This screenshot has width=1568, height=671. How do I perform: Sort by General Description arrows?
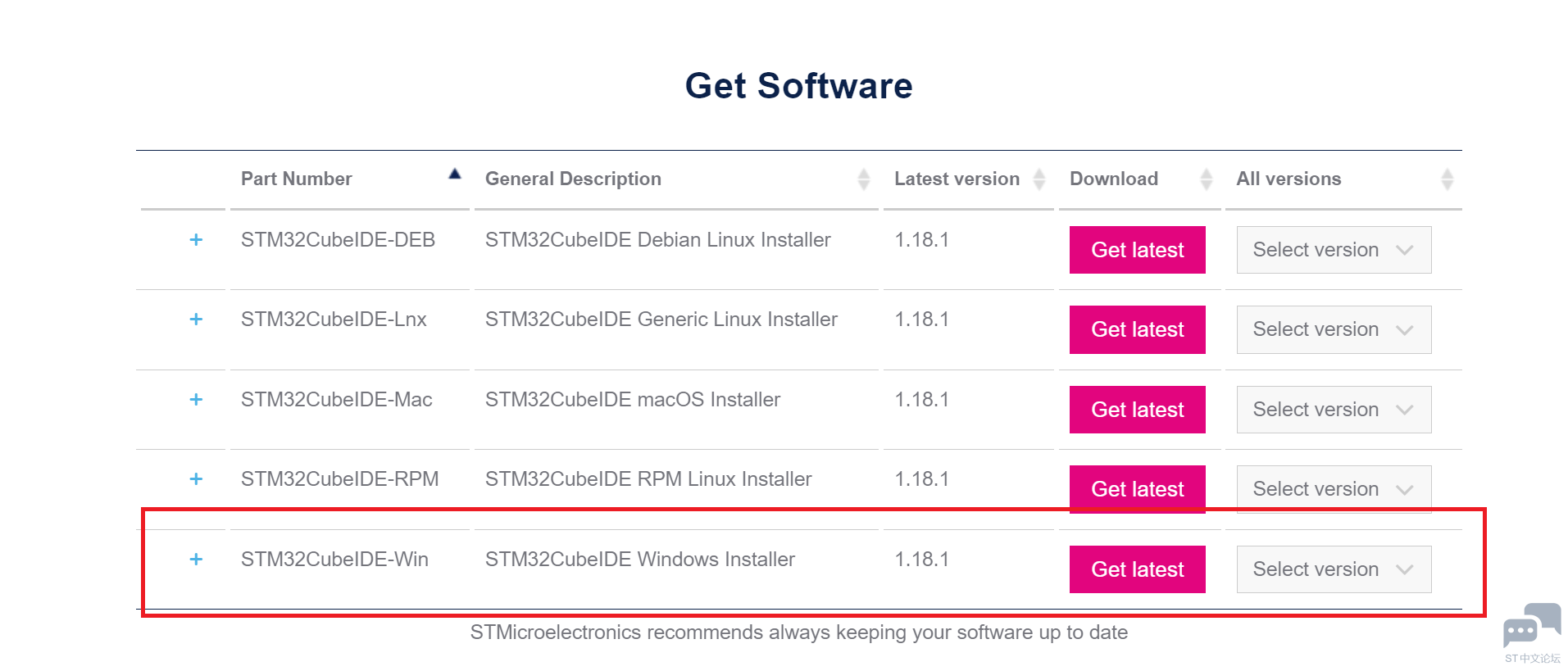(863, 179)
